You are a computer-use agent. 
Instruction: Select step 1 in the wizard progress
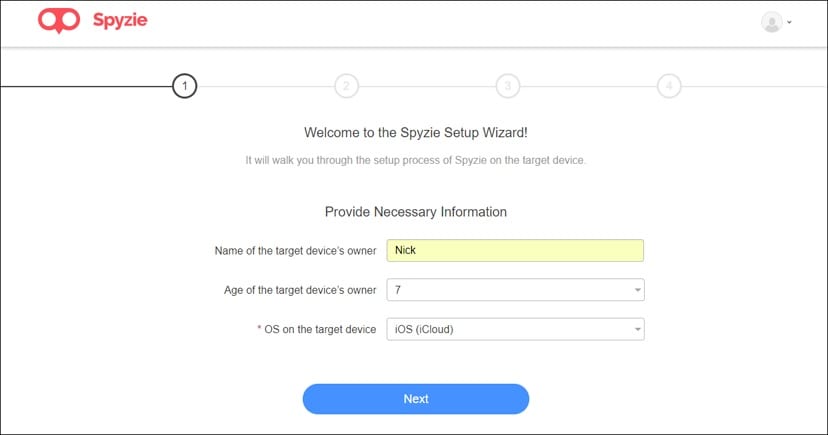click(184, 86)
